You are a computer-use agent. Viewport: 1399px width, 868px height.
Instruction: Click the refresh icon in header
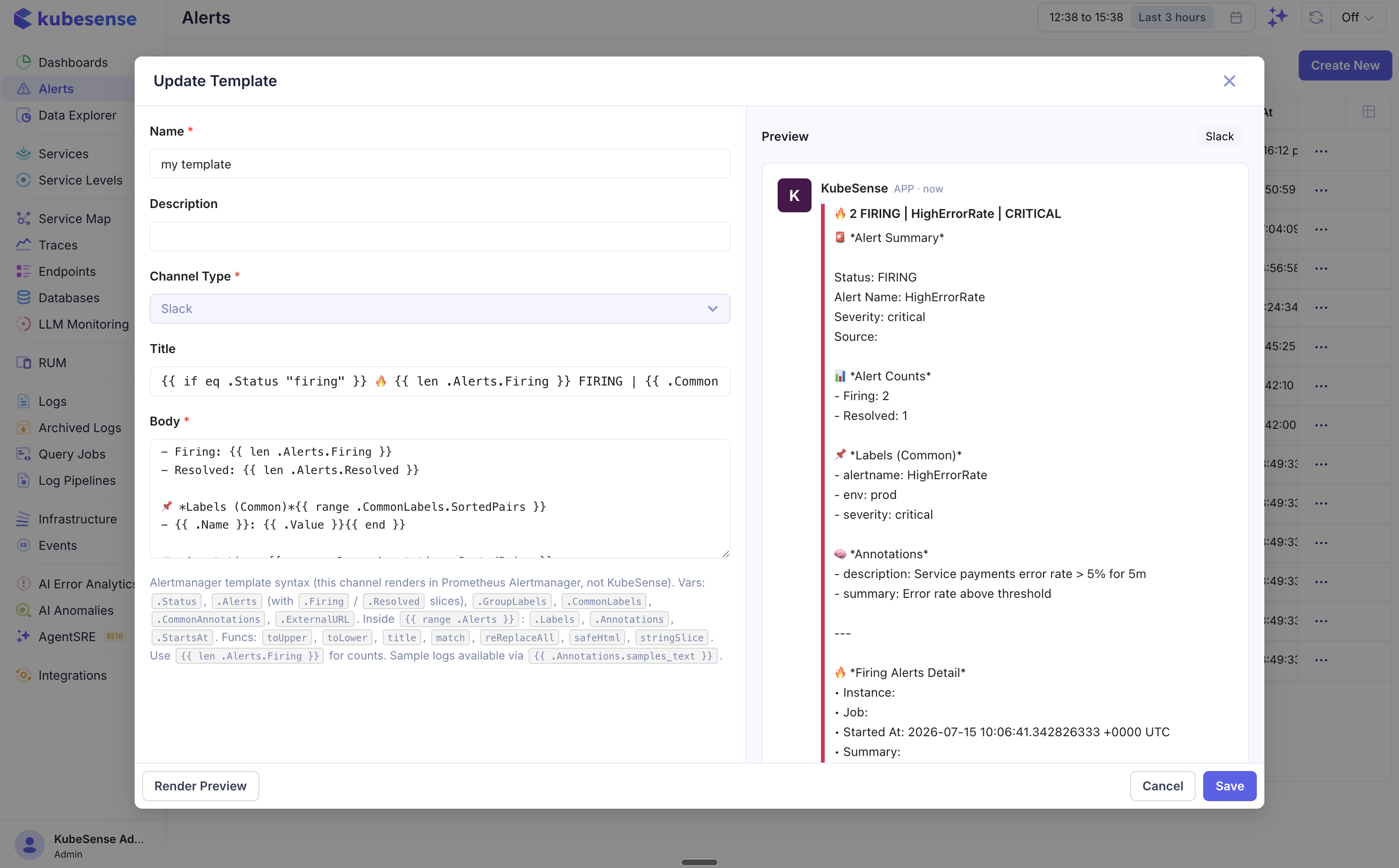[x=1316, y=17]
